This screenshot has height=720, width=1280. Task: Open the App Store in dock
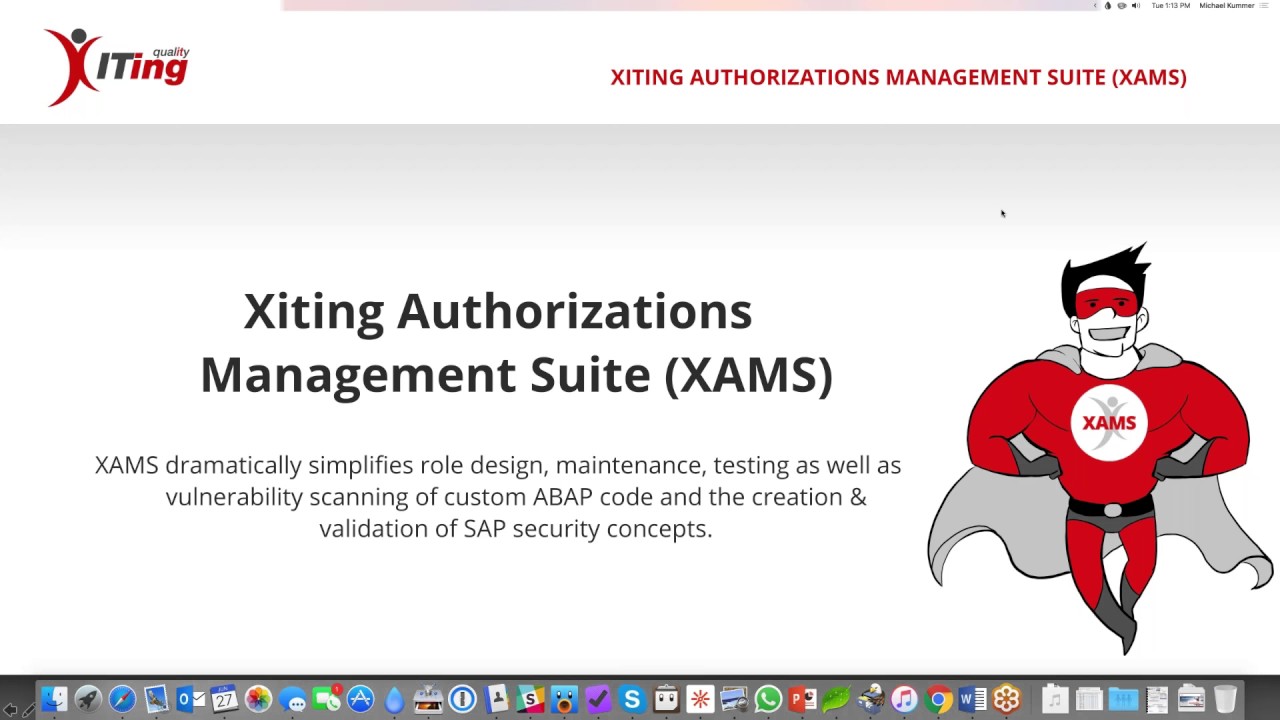tap(360, 699)
